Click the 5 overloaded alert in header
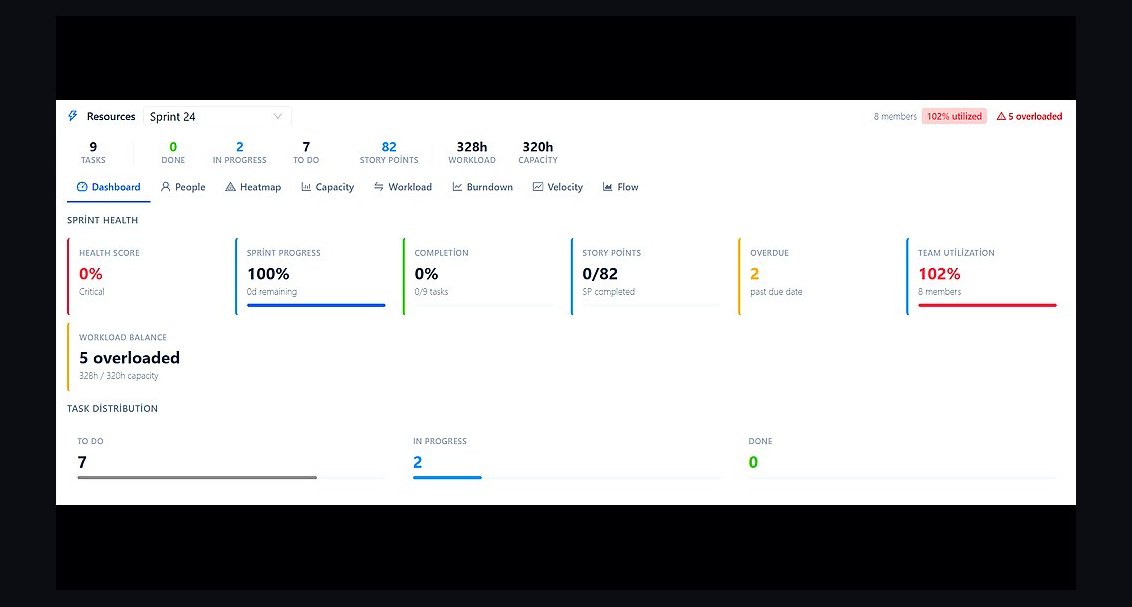The height and width of the screenshot is (607, 1132). click(x=1029, y=116)
